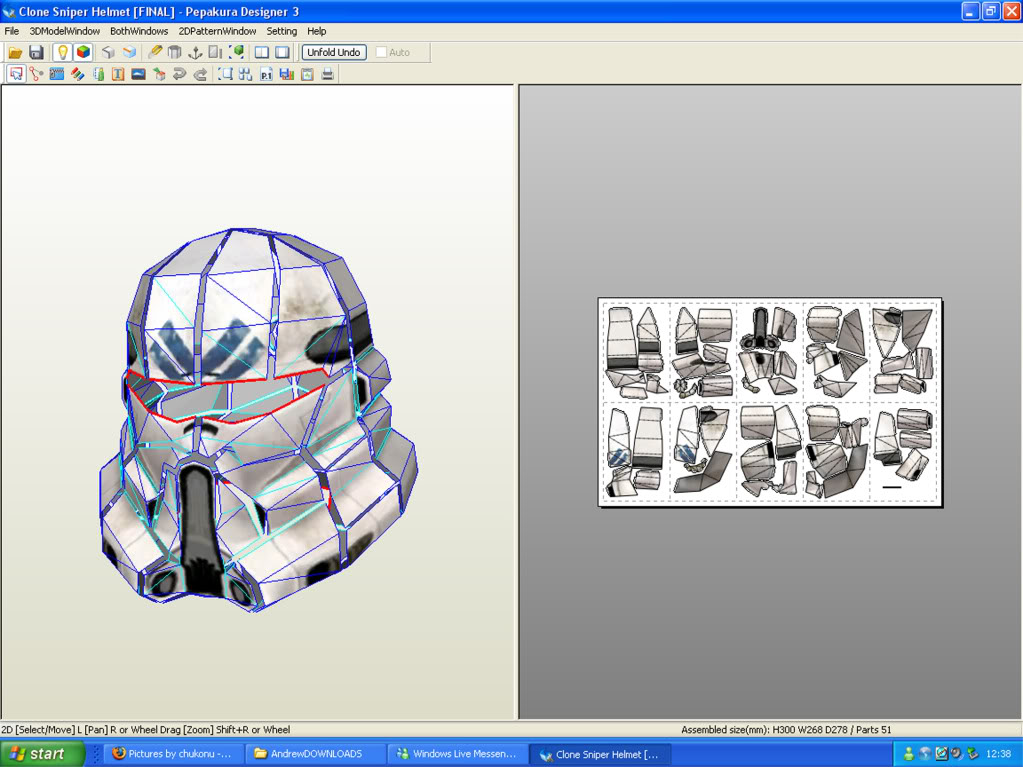Open the BothWindows menu

pyautogui.click(x=139, y=31)
